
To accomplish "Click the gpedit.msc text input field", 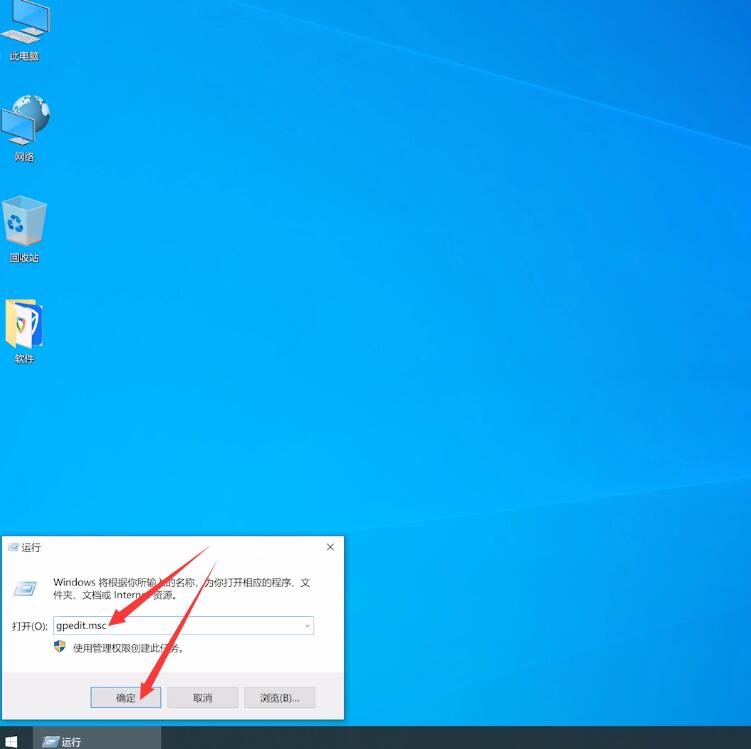I will point(183,625).
